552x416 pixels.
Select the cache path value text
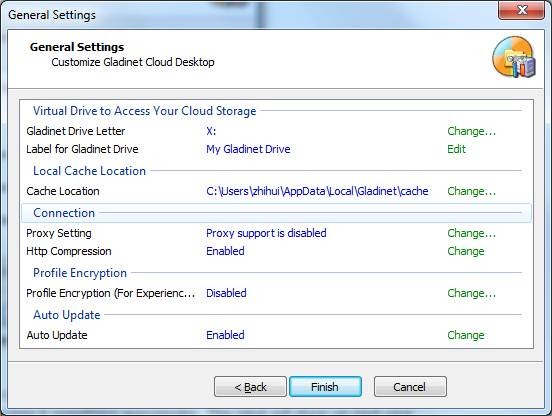click(317, 191)
